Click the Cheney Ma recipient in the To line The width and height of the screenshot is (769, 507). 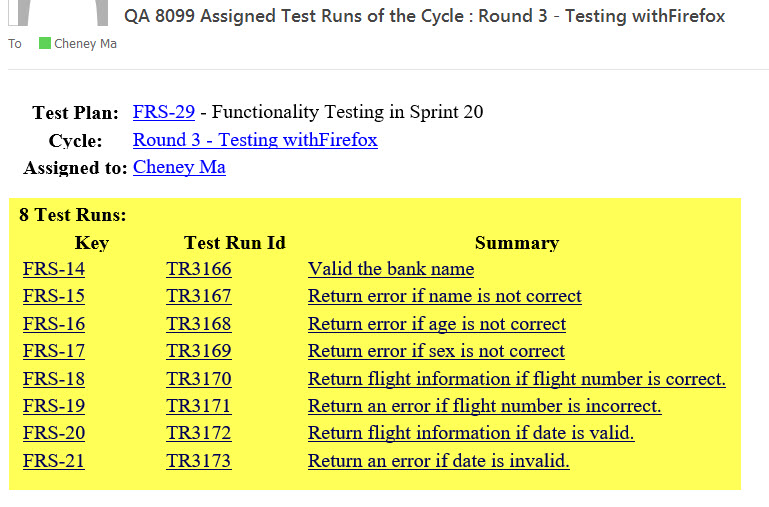(85, 44)
